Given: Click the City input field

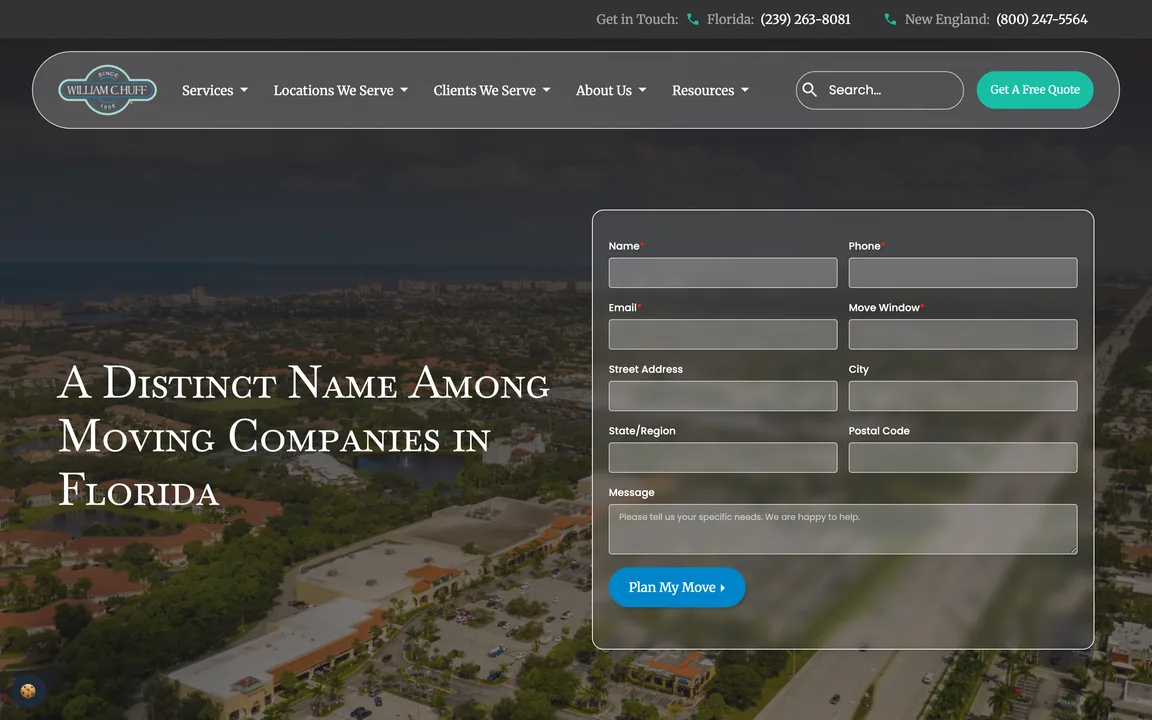Looking at the screenshot, I should (963, 396).
